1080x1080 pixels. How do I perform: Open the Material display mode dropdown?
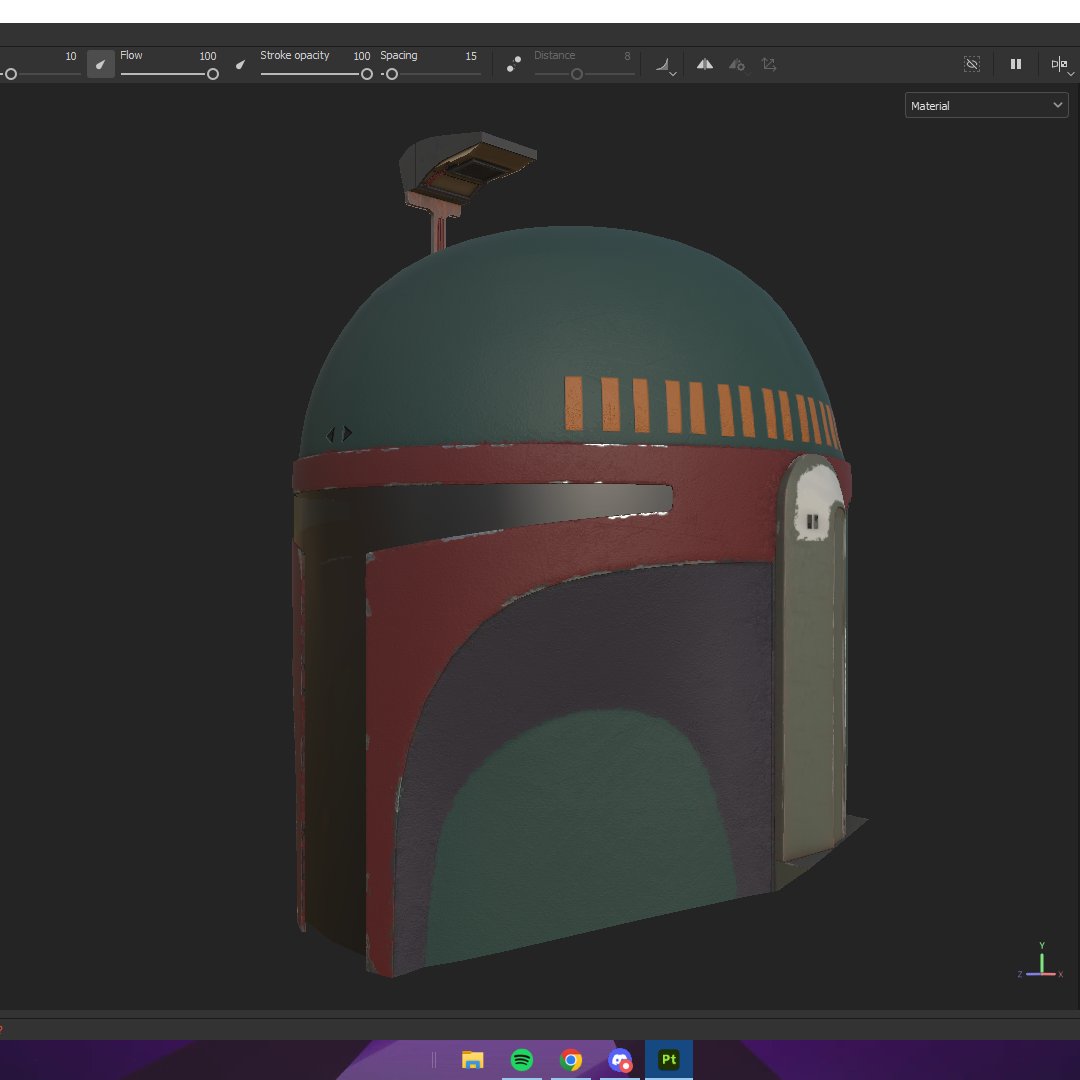(x=986, y=105)
